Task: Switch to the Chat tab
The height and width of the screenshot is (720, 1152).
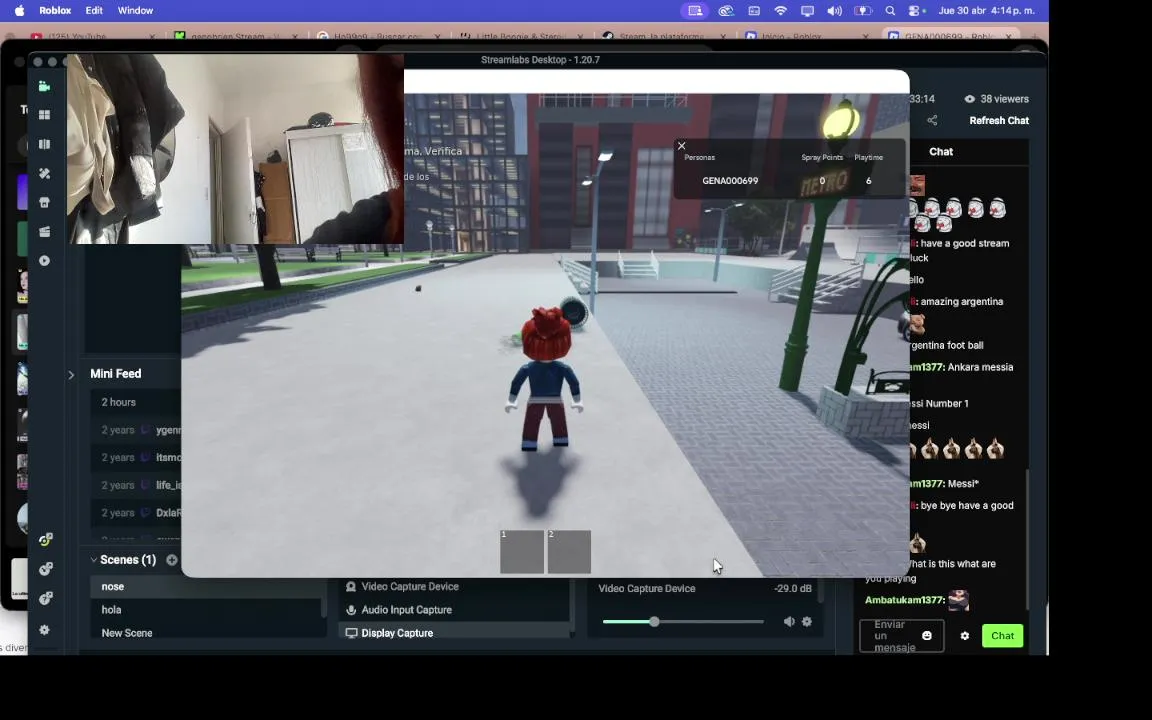Action: [940, 151]
